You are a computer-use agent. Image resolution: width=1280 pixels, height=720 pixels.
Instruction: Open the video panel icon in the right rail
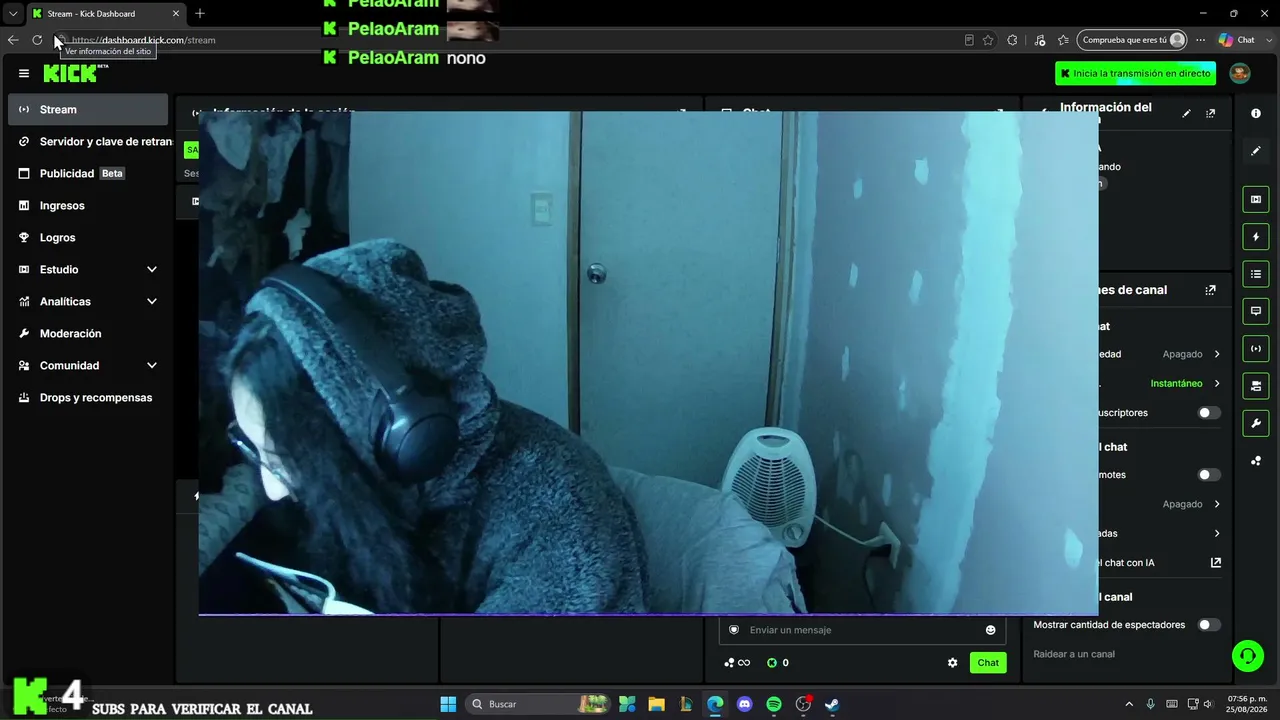pyautogui.click(x=1256, y=199)
